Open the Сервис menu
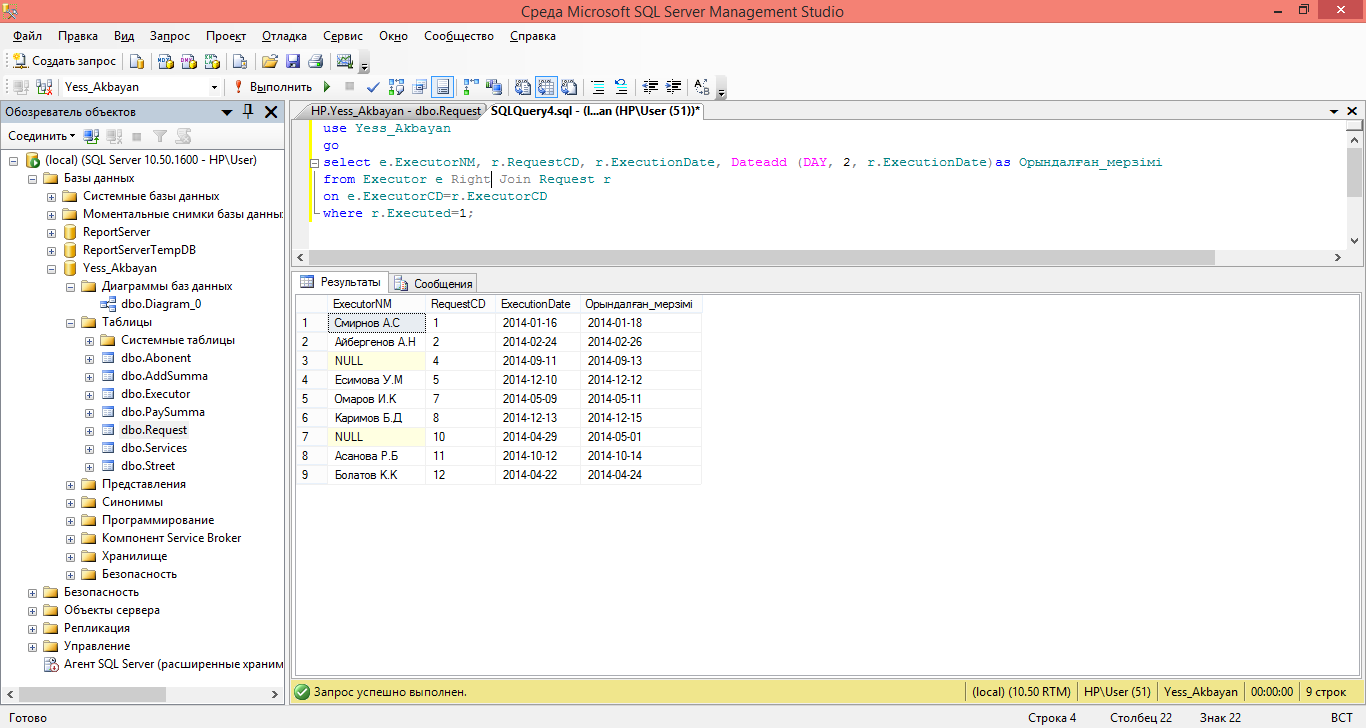 (x=343, y=36)
